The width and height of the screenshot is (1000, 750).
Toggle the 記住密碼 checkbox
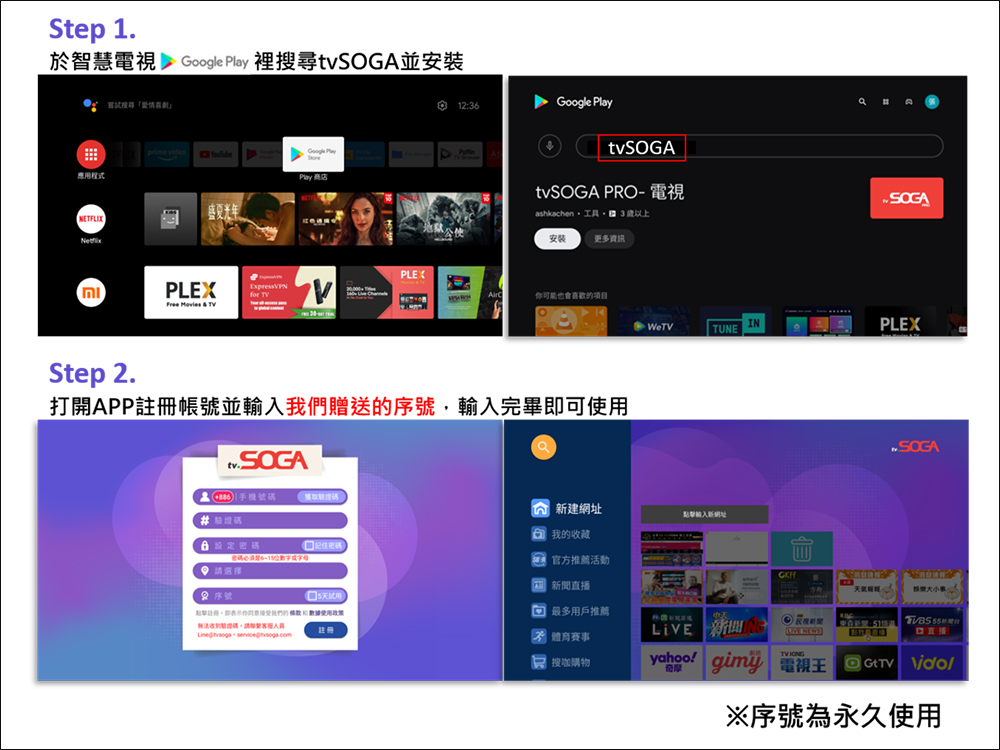(309, 546)
